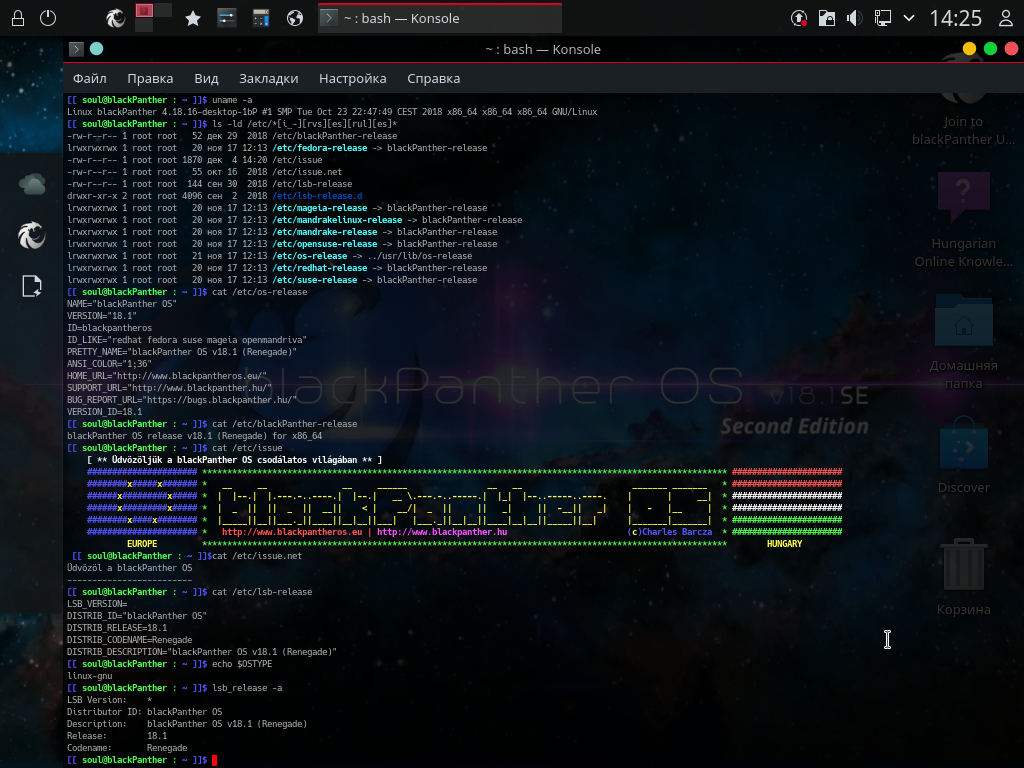Open the power/shutdown icon in top panel
Image resolution: width=1024 pixels, height=768 pixels.
[48, 18]
